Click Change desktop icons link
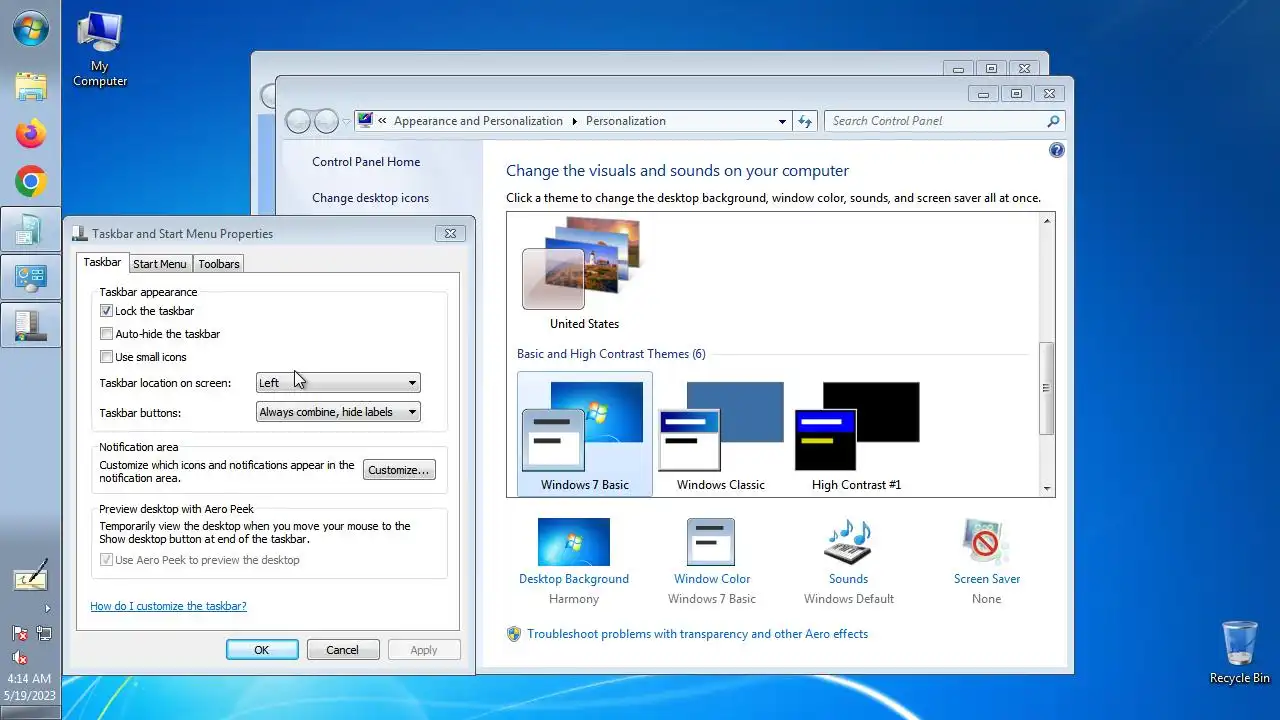Screen dimensions: 1280x720 pos(370,198)
